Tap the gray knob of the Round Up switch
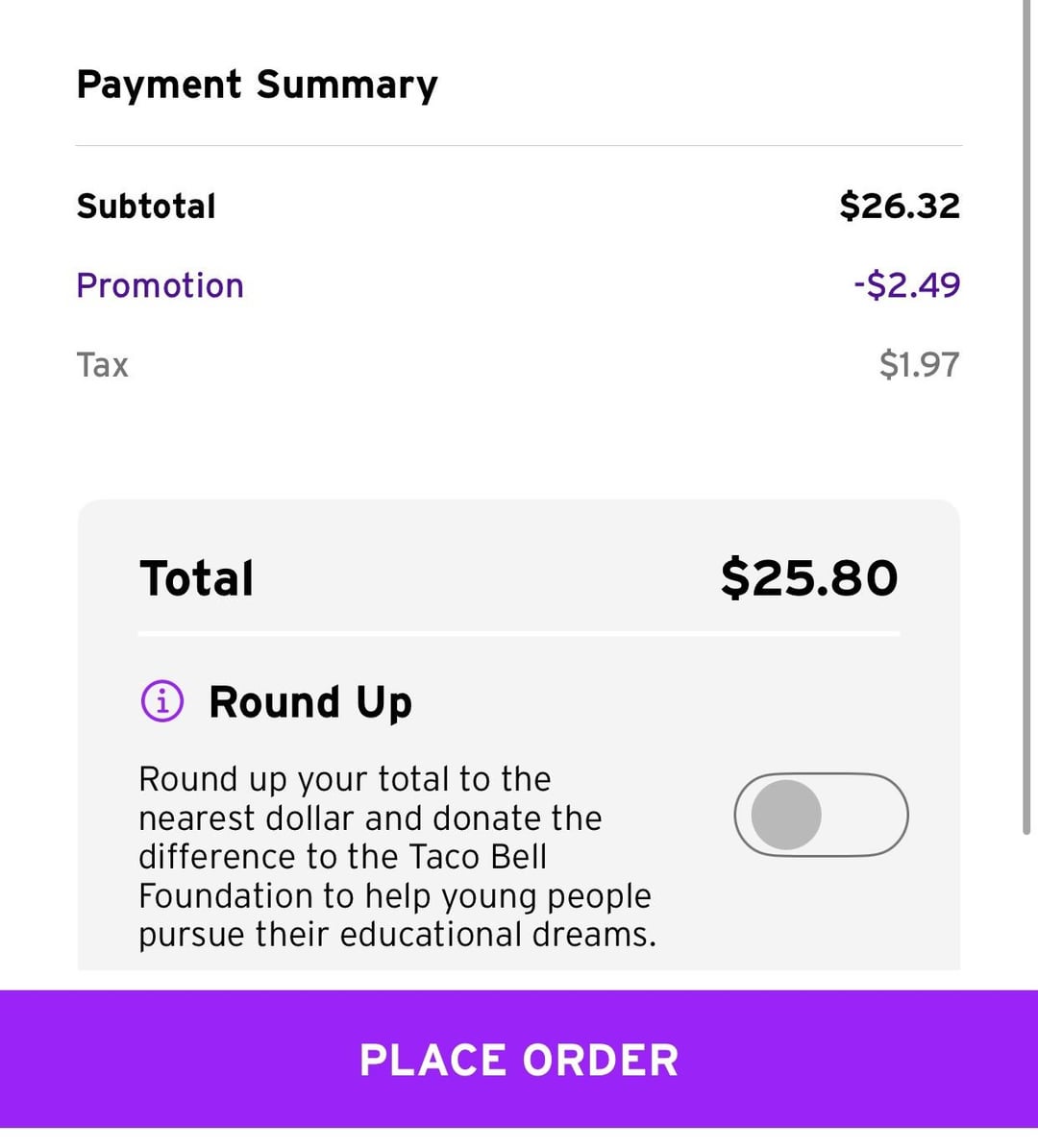1038x1148 pixels. pyautogui.click(x=786, y=815)
